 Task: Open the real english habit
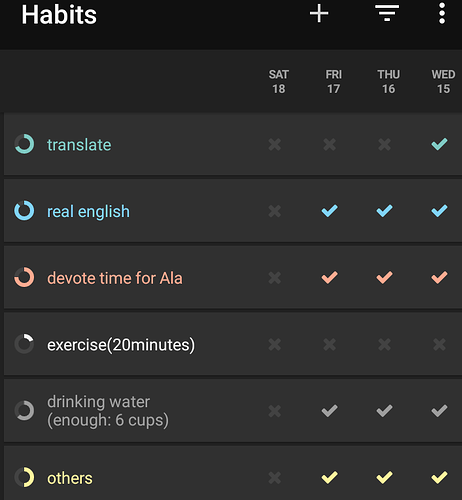pos(88,212)
